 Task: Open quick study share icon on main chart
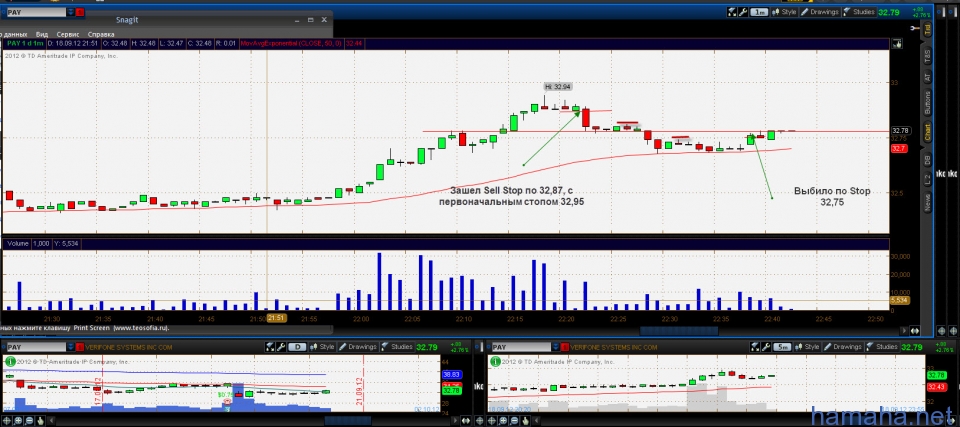point(732,12)
